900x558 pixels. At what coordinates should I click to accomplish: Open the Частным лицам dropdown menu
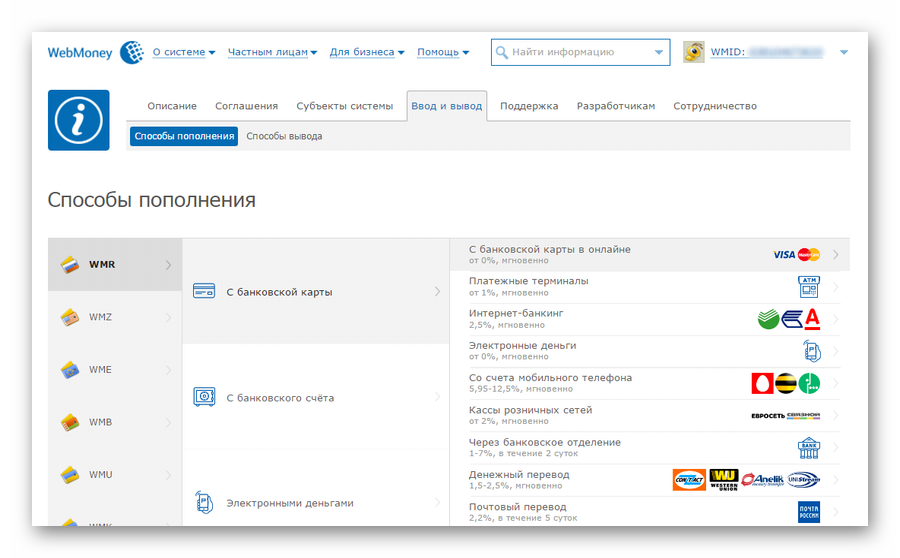point(272,52)
